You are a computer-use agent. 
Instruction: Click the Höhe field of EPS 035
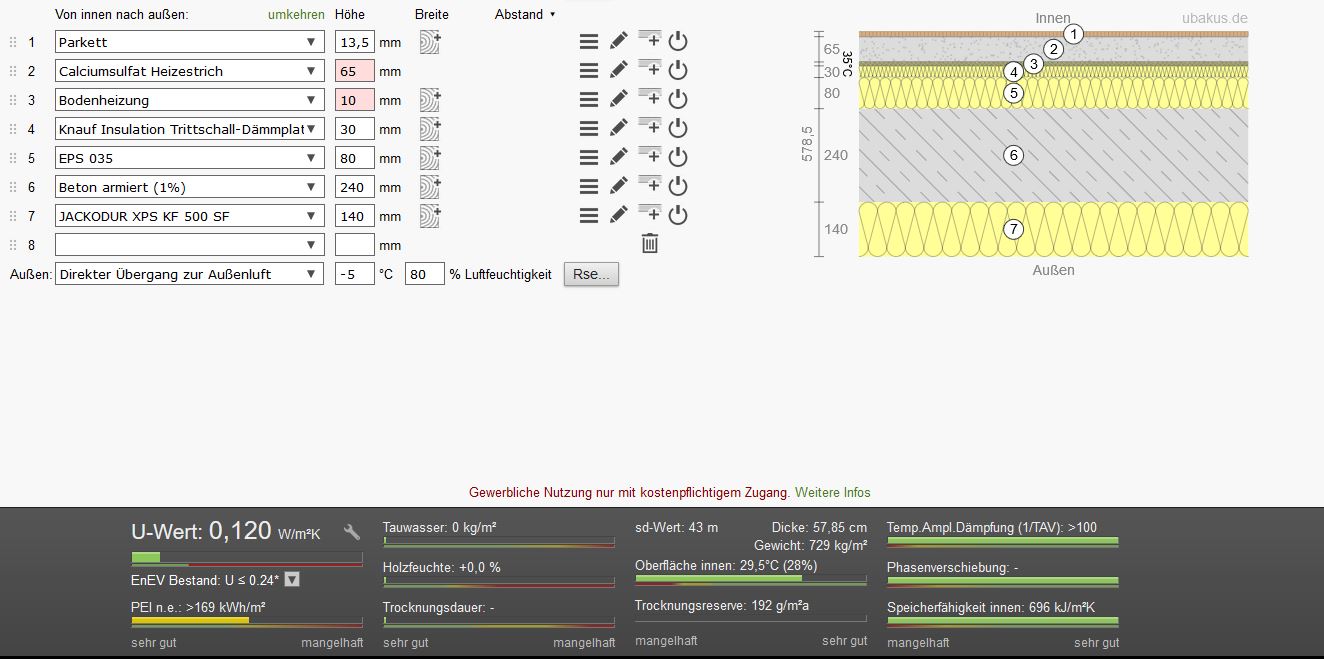pyautogui.click(x=354, y=158)
